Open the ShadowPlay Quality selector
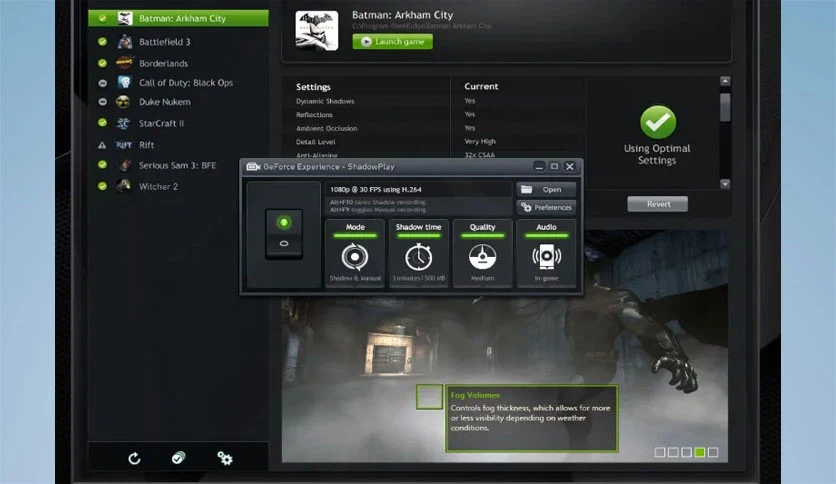This screenshot has width=836, height=484. pyautogui.click(x=483, y=253)
